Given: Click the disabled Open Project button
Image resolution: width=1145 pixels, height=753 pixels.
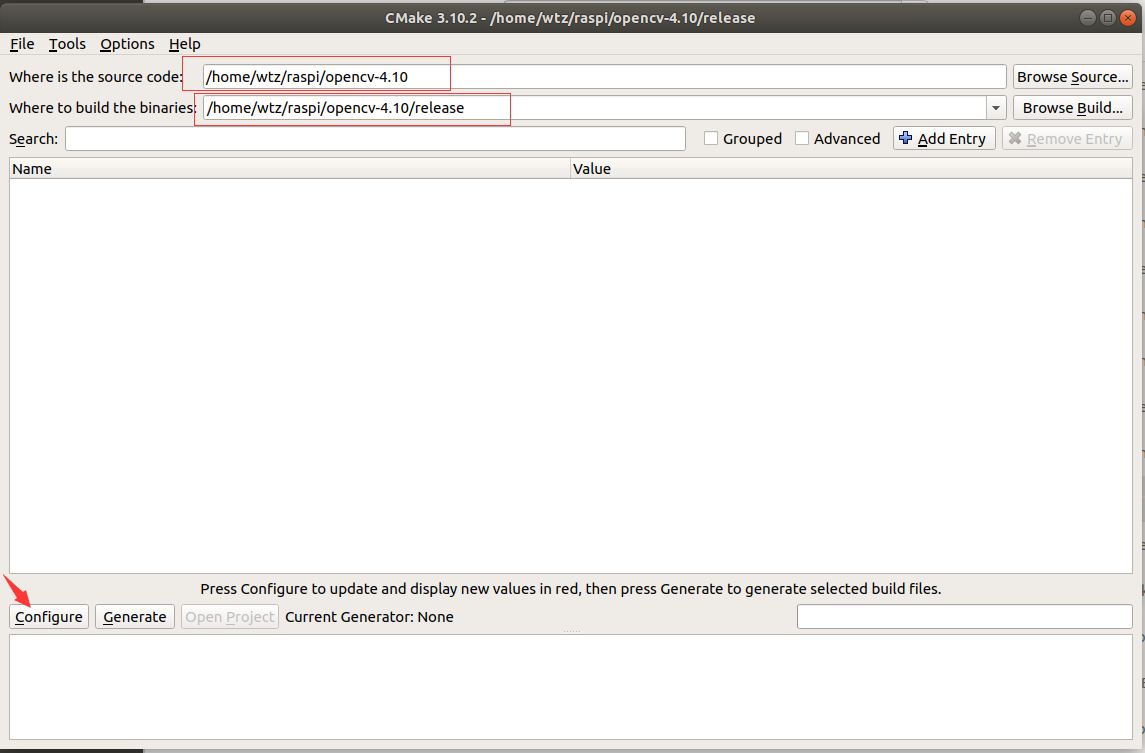Looking at the screenshot, I should (229, 616).
